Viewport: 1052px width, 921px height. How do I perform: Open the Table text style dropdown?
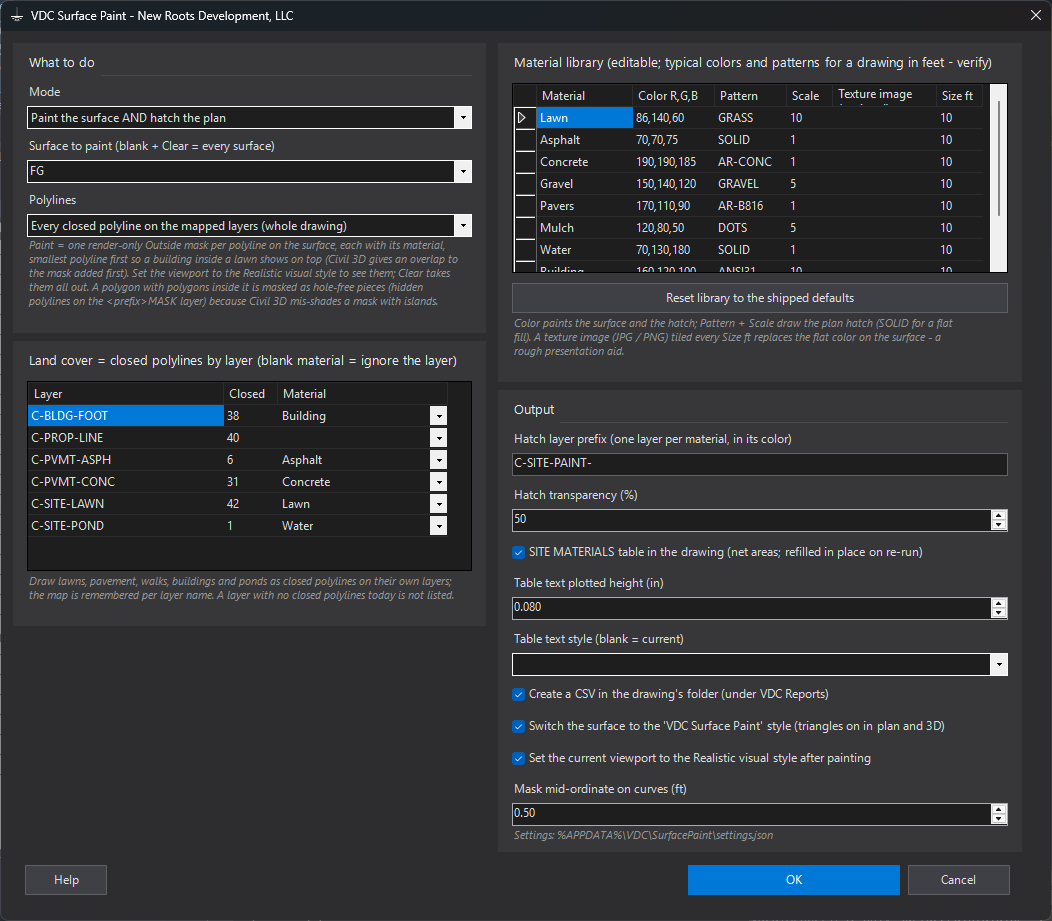pyautogui.click(x=999, y=665)
